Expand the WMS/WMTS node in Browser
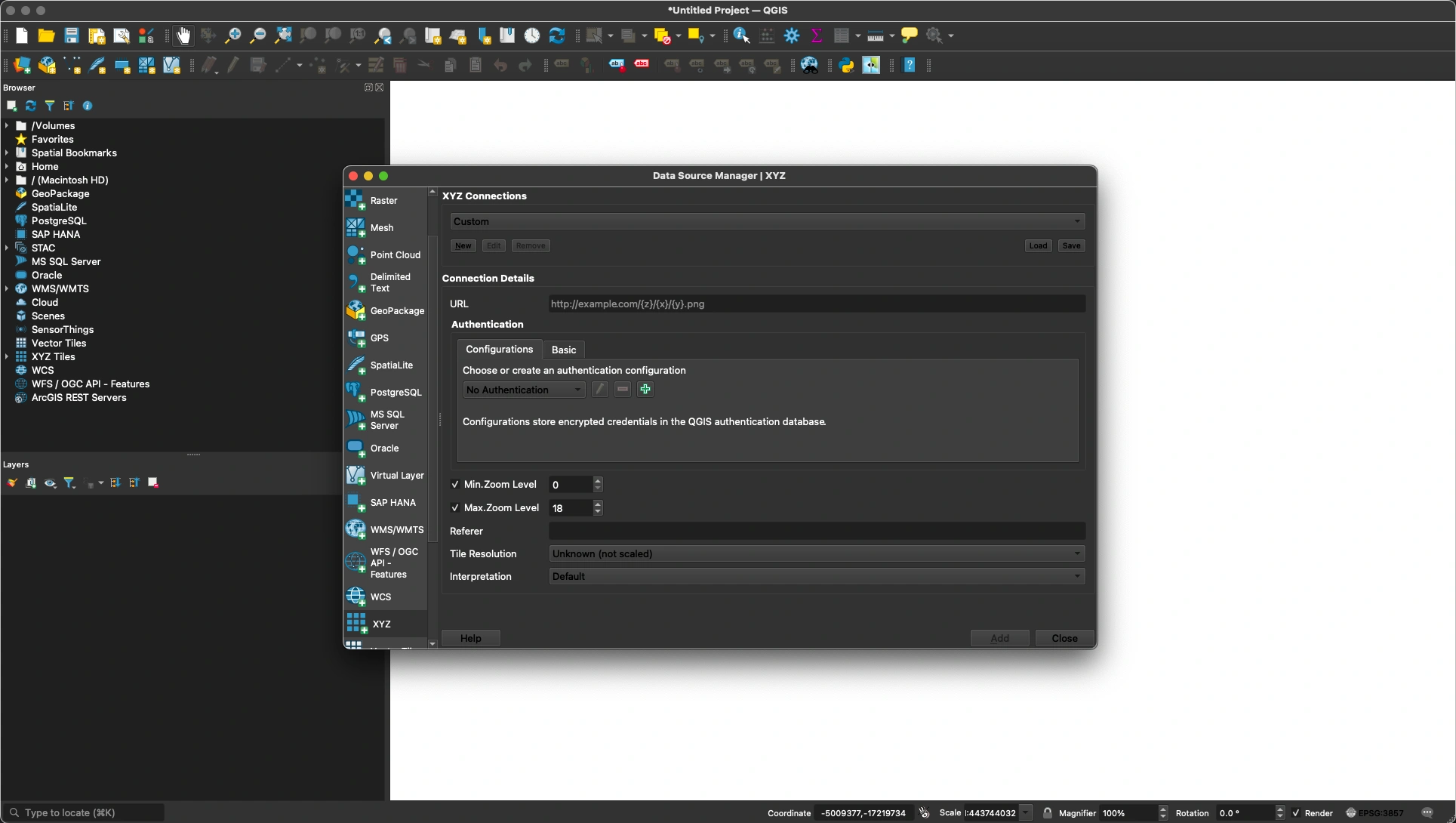The width and height of the screenshot is (1456, 823). (8, 289)
